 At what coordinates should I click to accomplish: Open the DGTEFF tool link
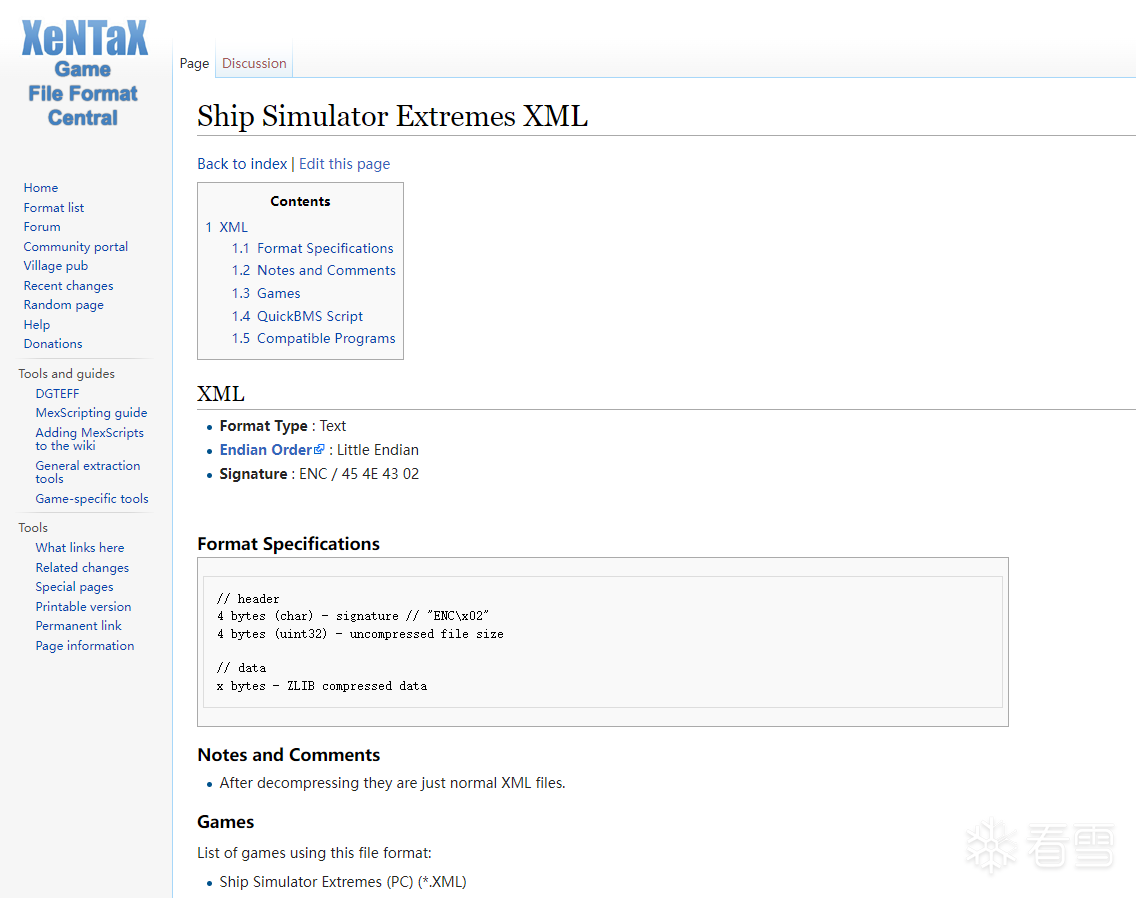[57, 394]
